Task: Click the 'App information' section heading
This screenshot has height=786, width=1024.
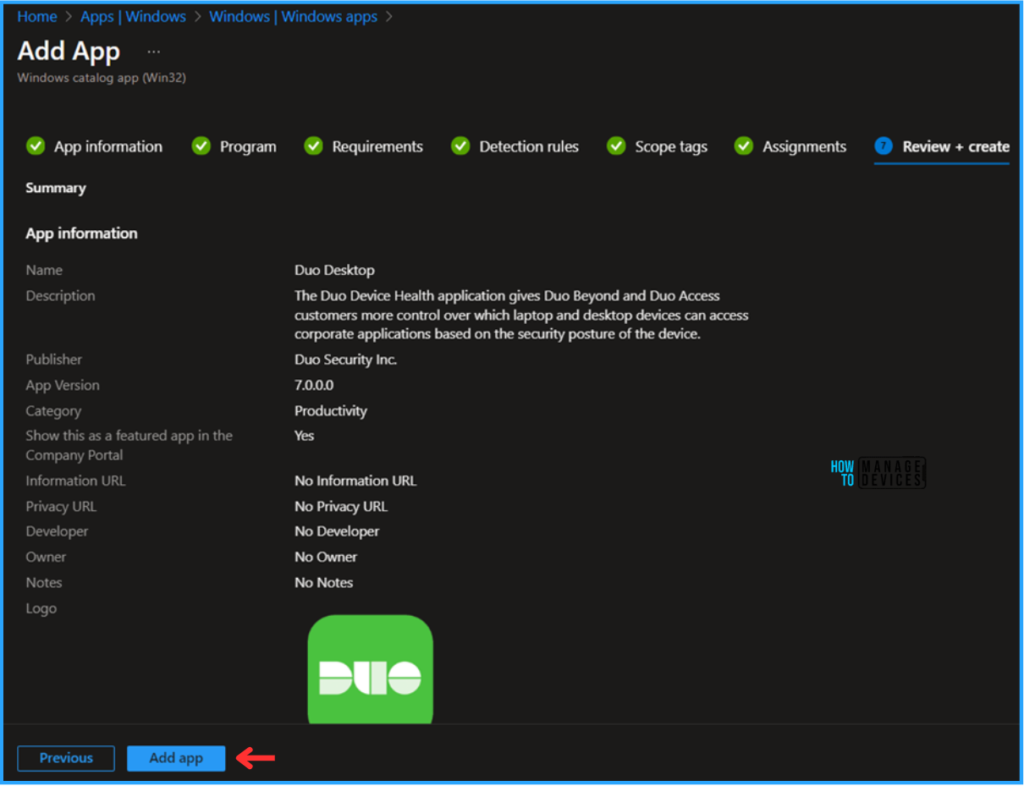Action: point(82,234)
